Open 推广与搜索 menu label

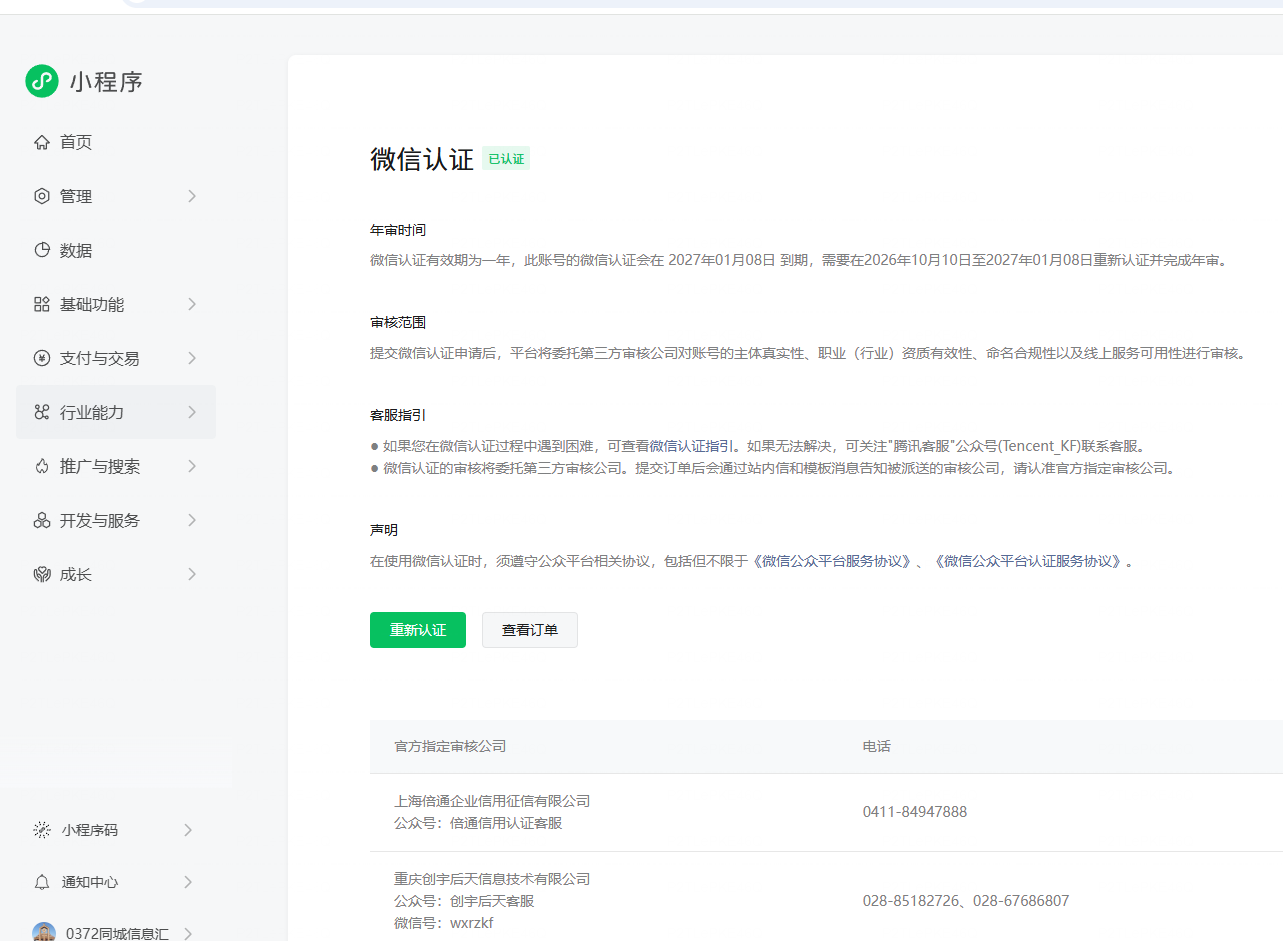[x=100, y=466]
